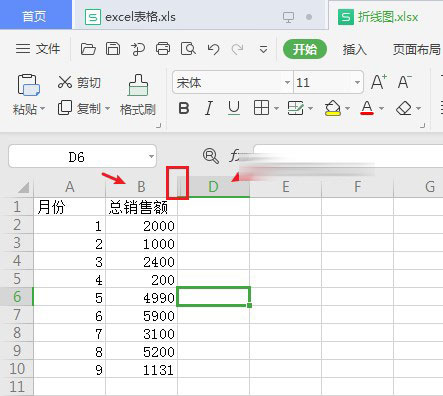Click the magnifier lookup icon by formula bar
This screenshot has height=396, width=443.
211,156
